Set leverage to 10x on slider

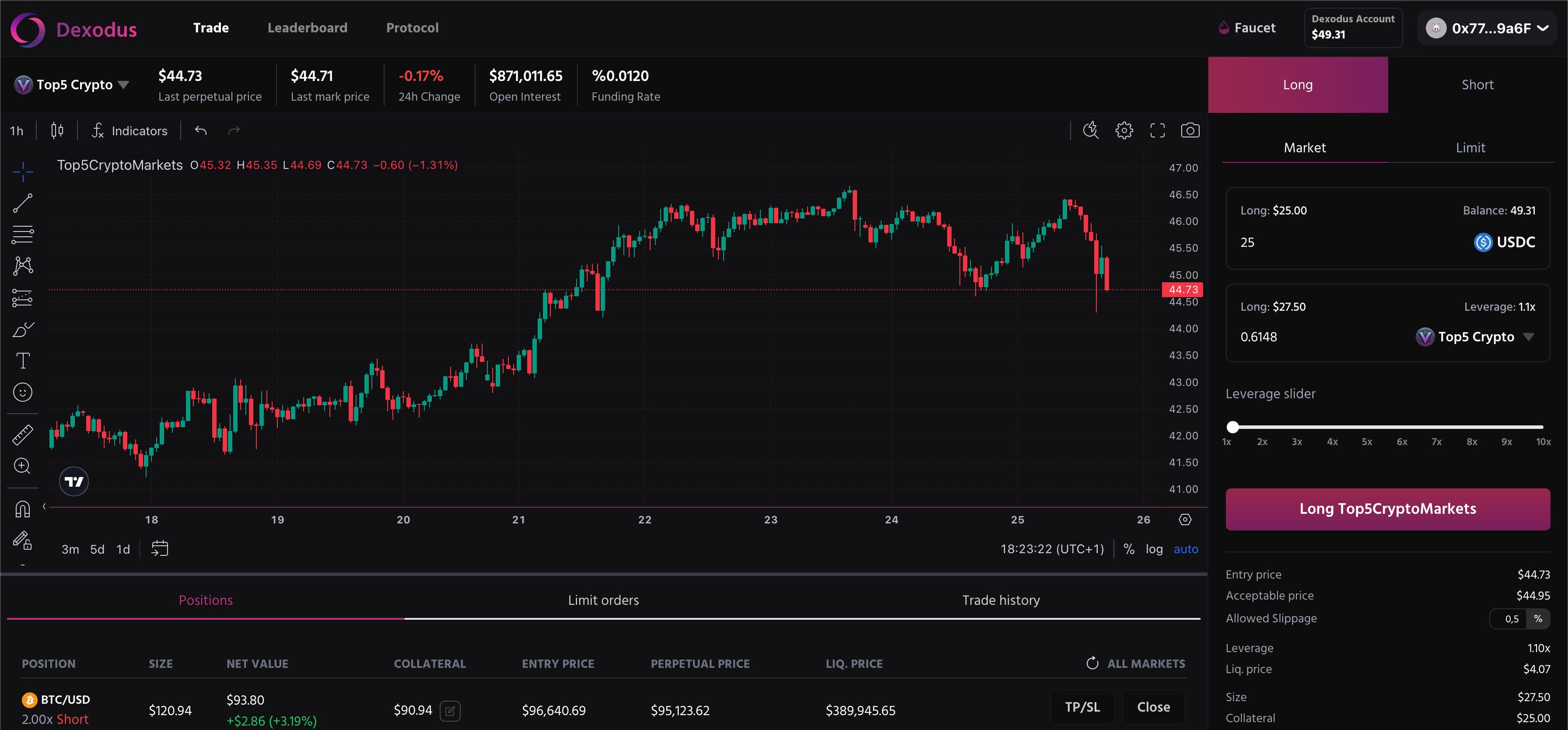(1543, 442)
